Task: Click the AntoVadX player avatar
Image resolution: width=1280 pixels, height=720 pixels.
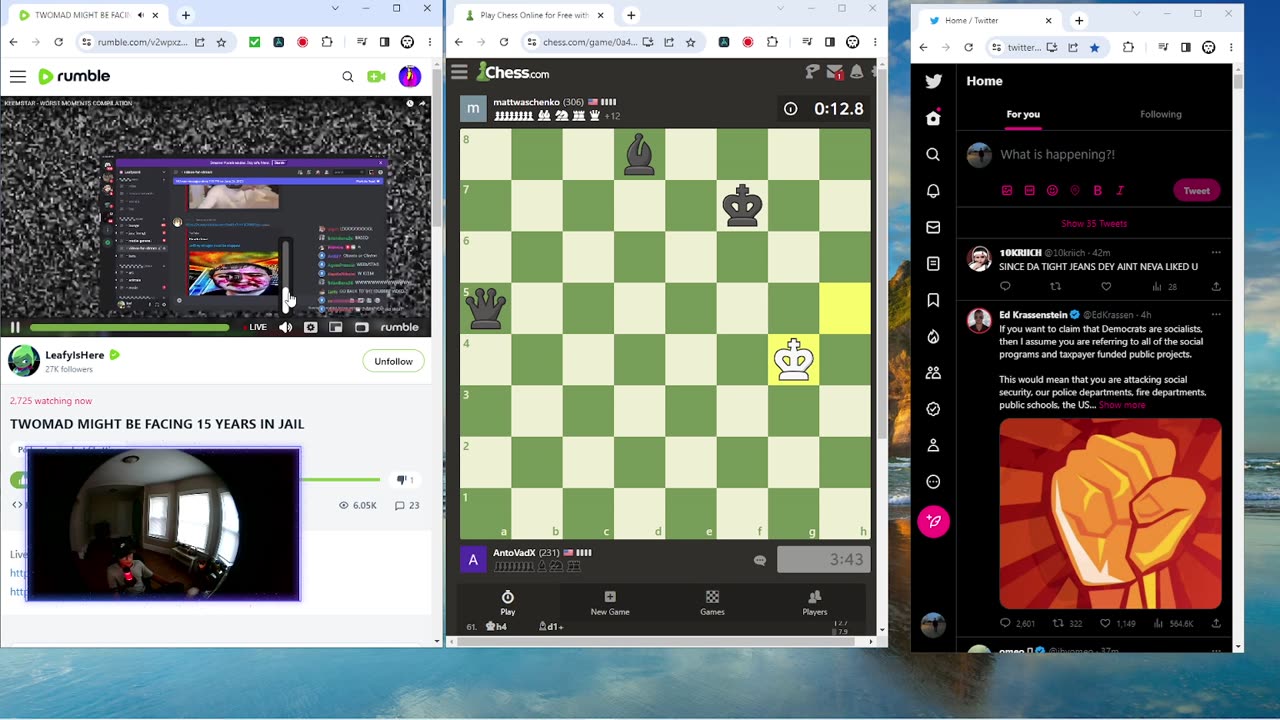Action: click(x=473, y=559)
